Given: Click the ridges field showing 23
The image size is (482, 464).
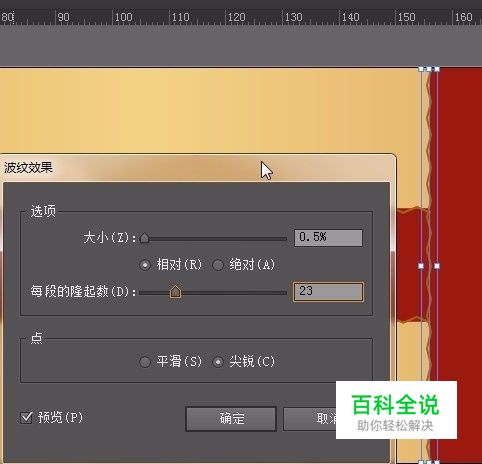Looking at the screenshot, I should click(328, 292).
